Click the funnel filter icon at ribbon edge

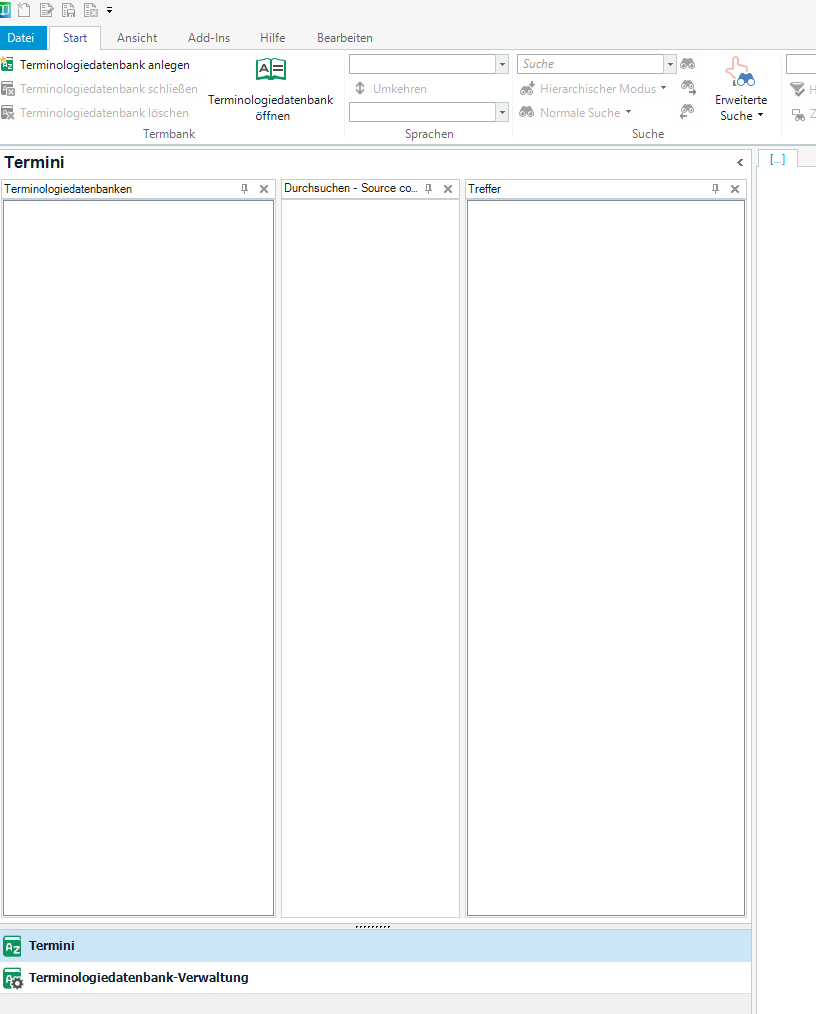797,89
